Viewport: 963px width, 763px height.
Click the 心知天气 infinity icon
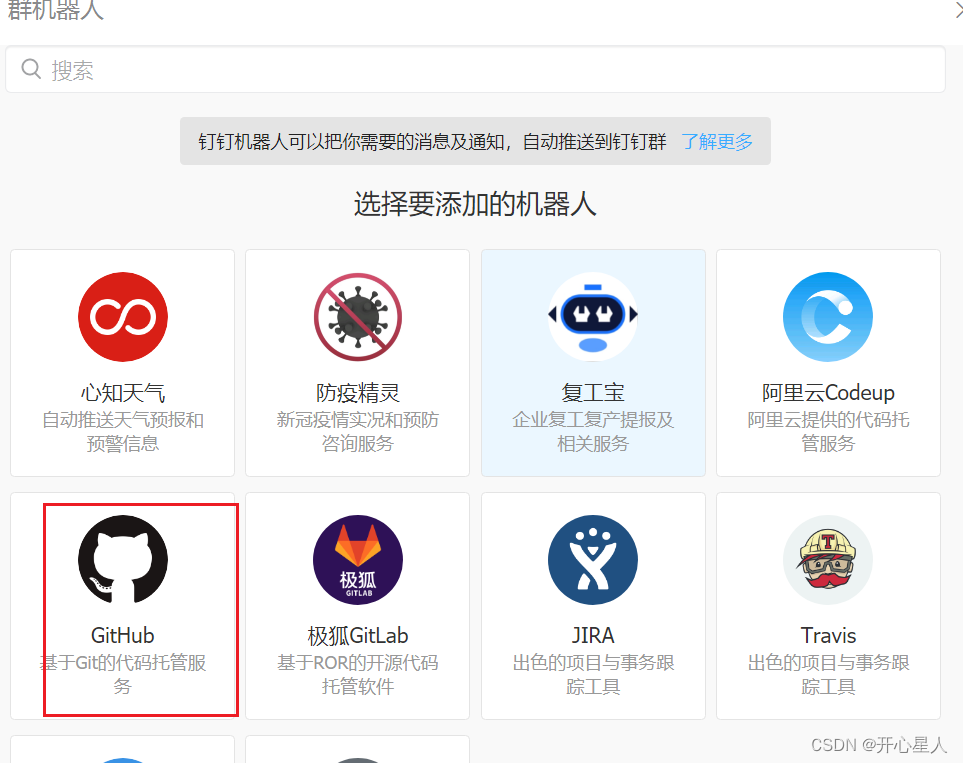click(123, 317)
